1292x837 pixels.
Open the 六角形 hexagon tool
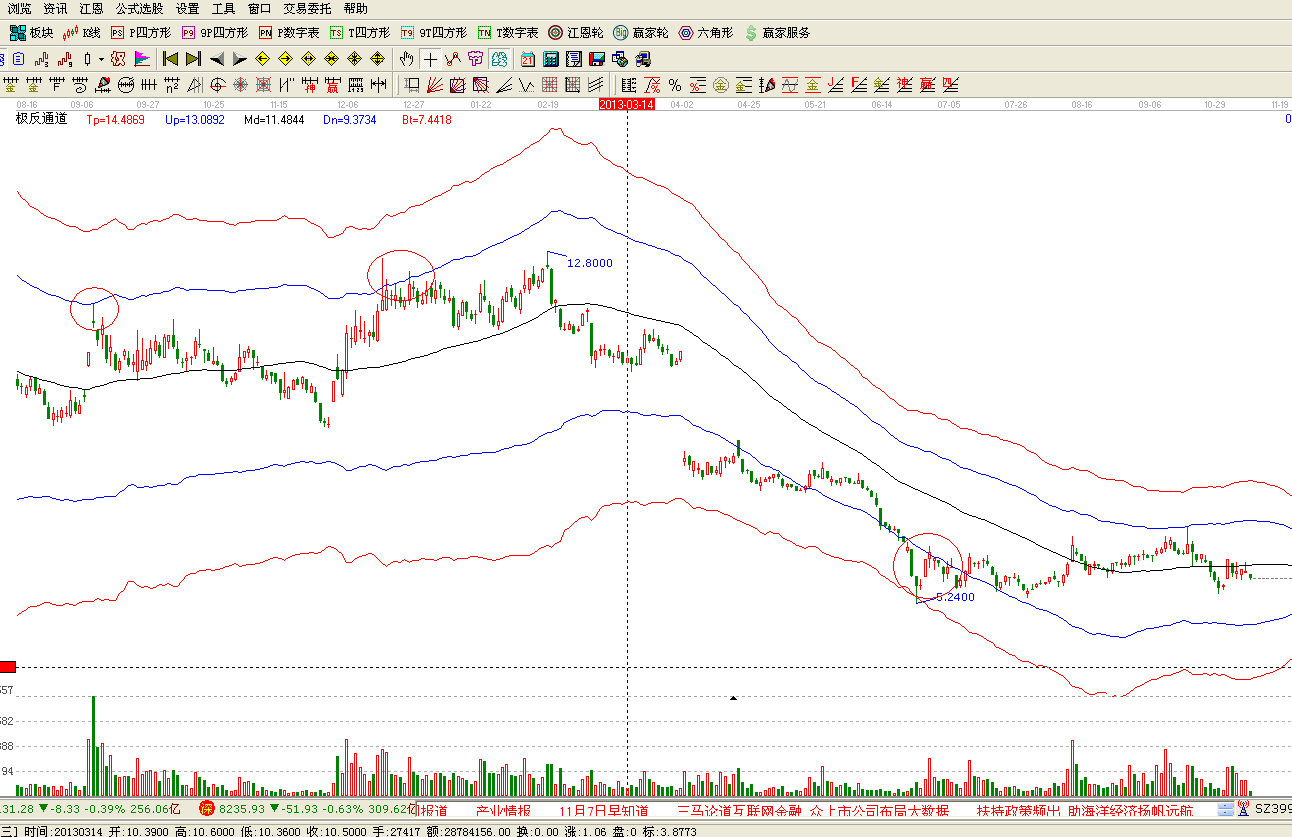coord(705,33)
